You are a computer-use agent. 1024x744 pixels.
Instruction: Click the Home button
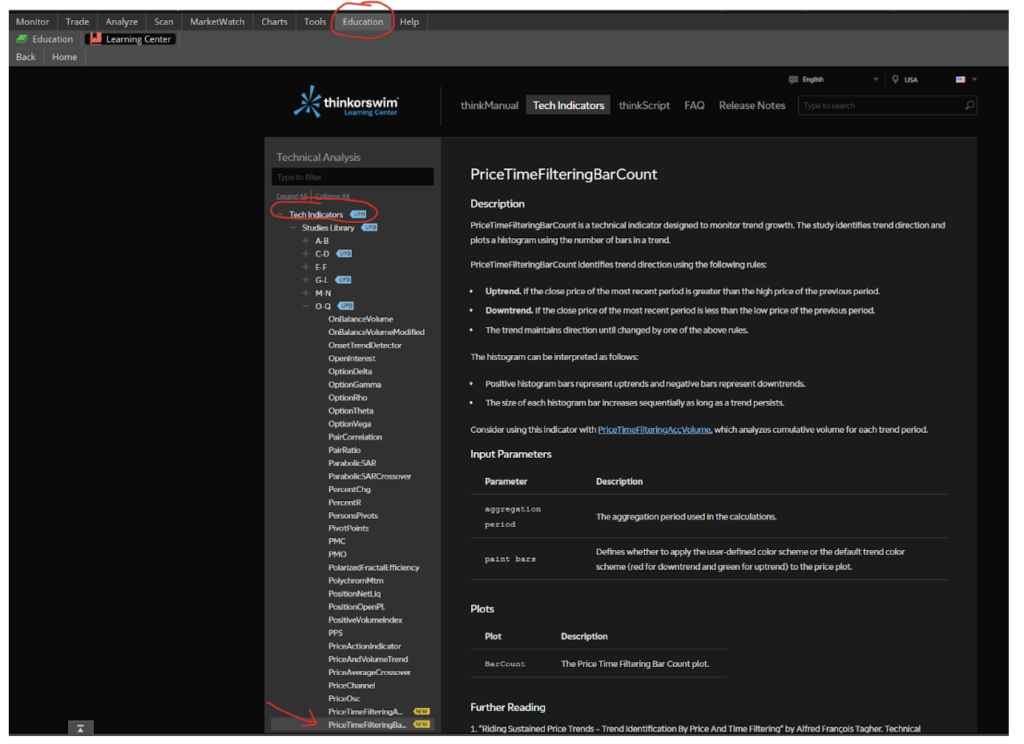pyautogui.click(x=65, y=57)
